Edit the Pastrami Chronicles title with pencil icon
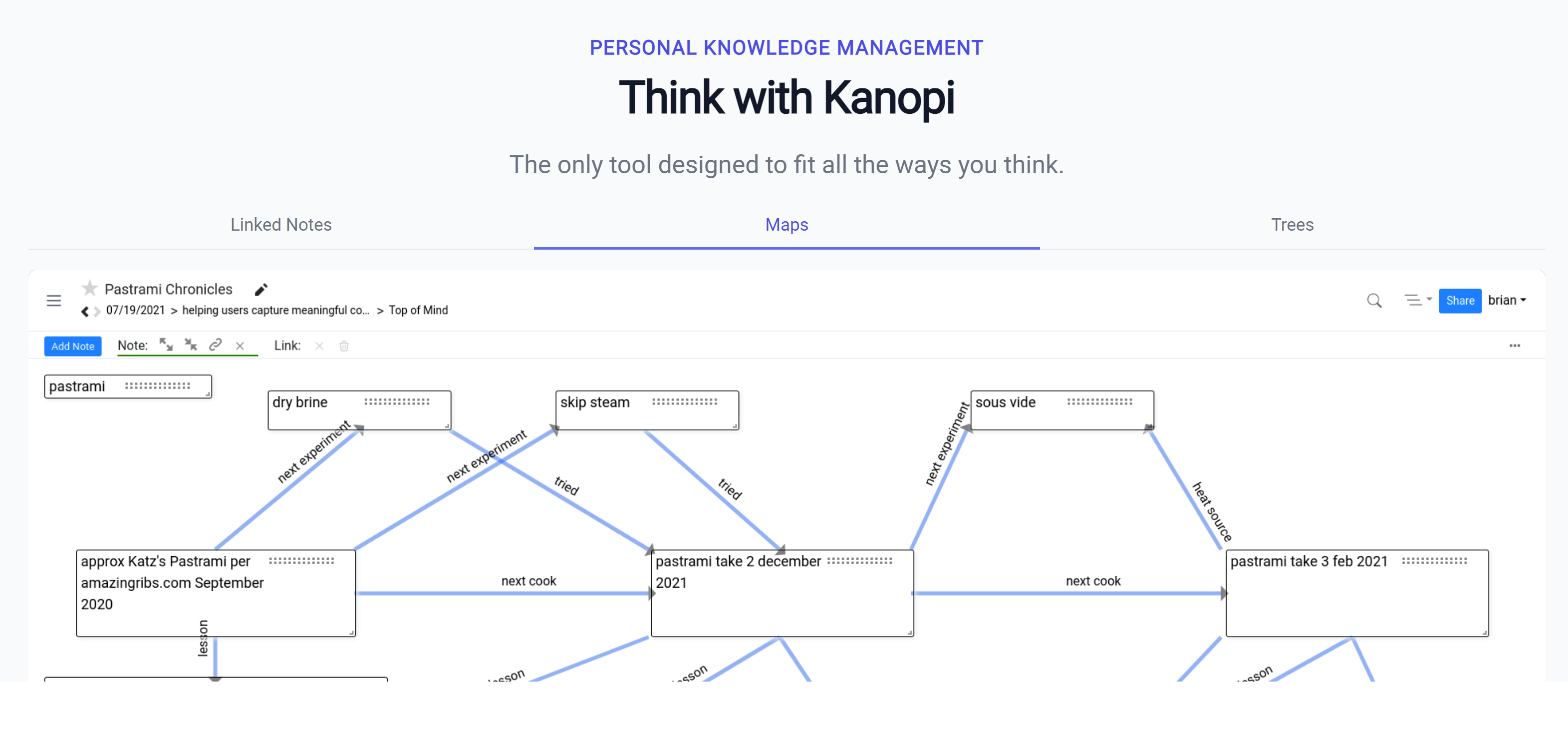This screenshot has height=730, width=1568. pos(261,289)
